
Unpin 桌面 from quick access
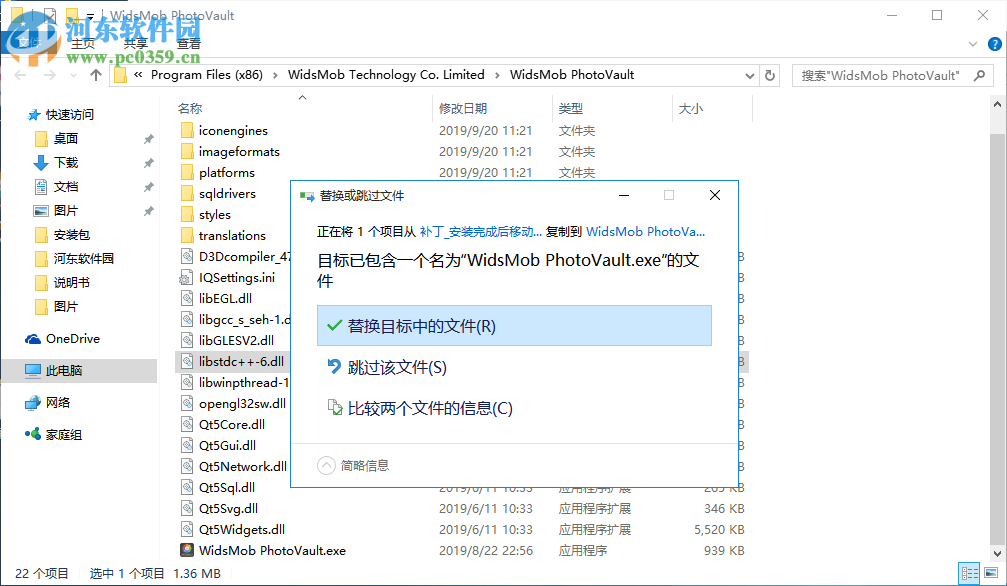coord(148,139)
